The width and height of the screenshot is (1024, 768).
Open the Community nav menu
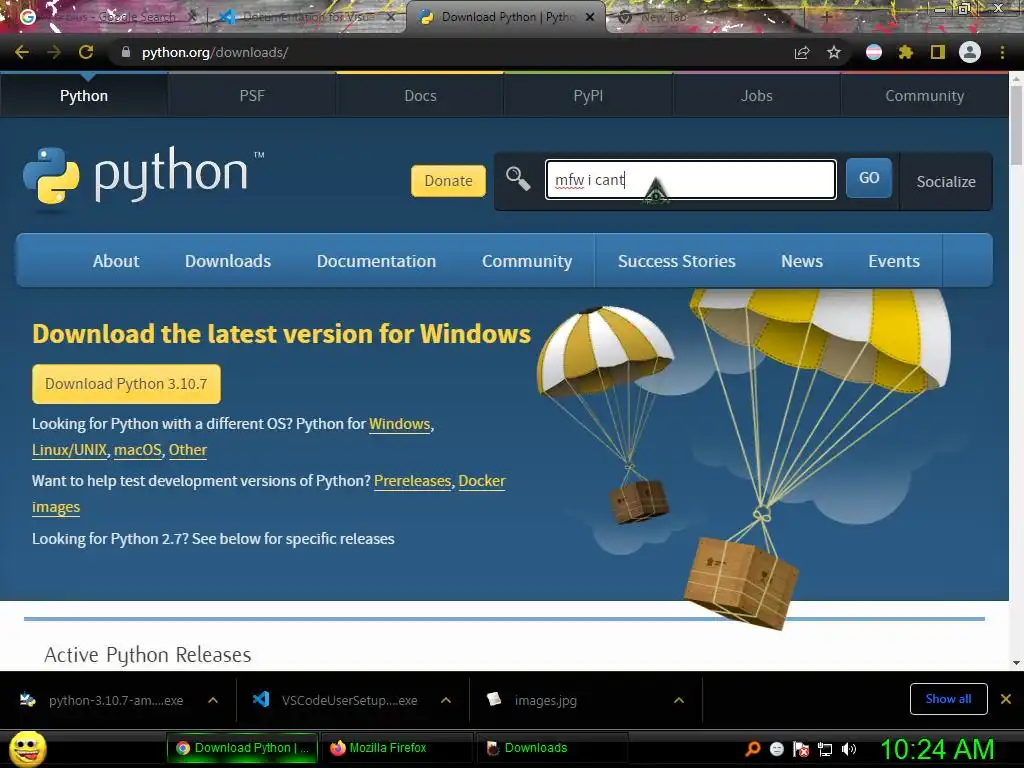527,261
